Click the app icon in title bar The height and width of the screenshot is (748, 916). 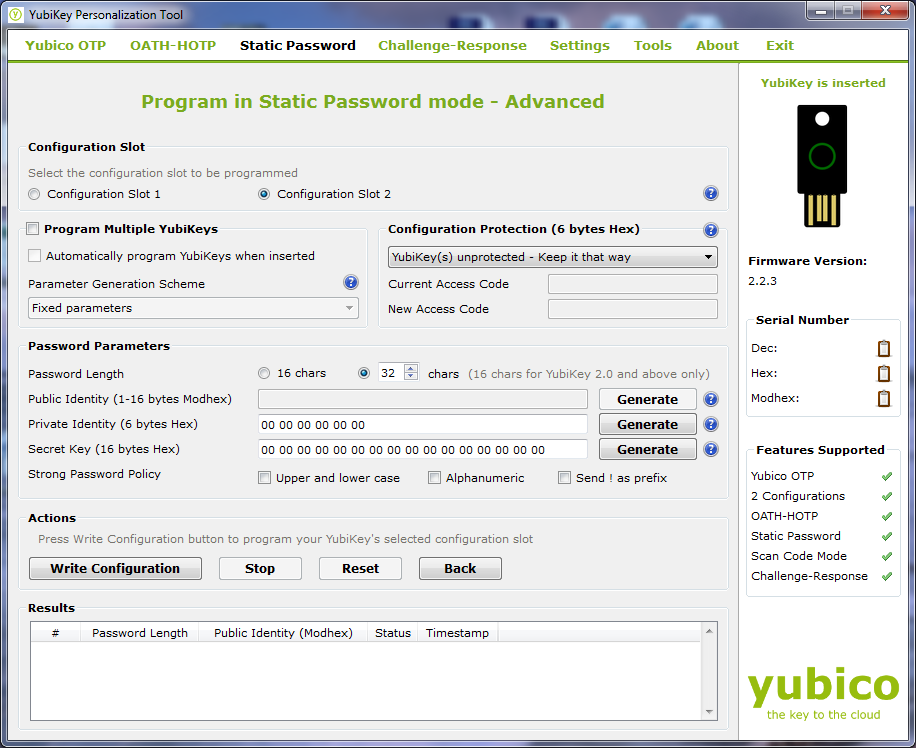(16, 15)
